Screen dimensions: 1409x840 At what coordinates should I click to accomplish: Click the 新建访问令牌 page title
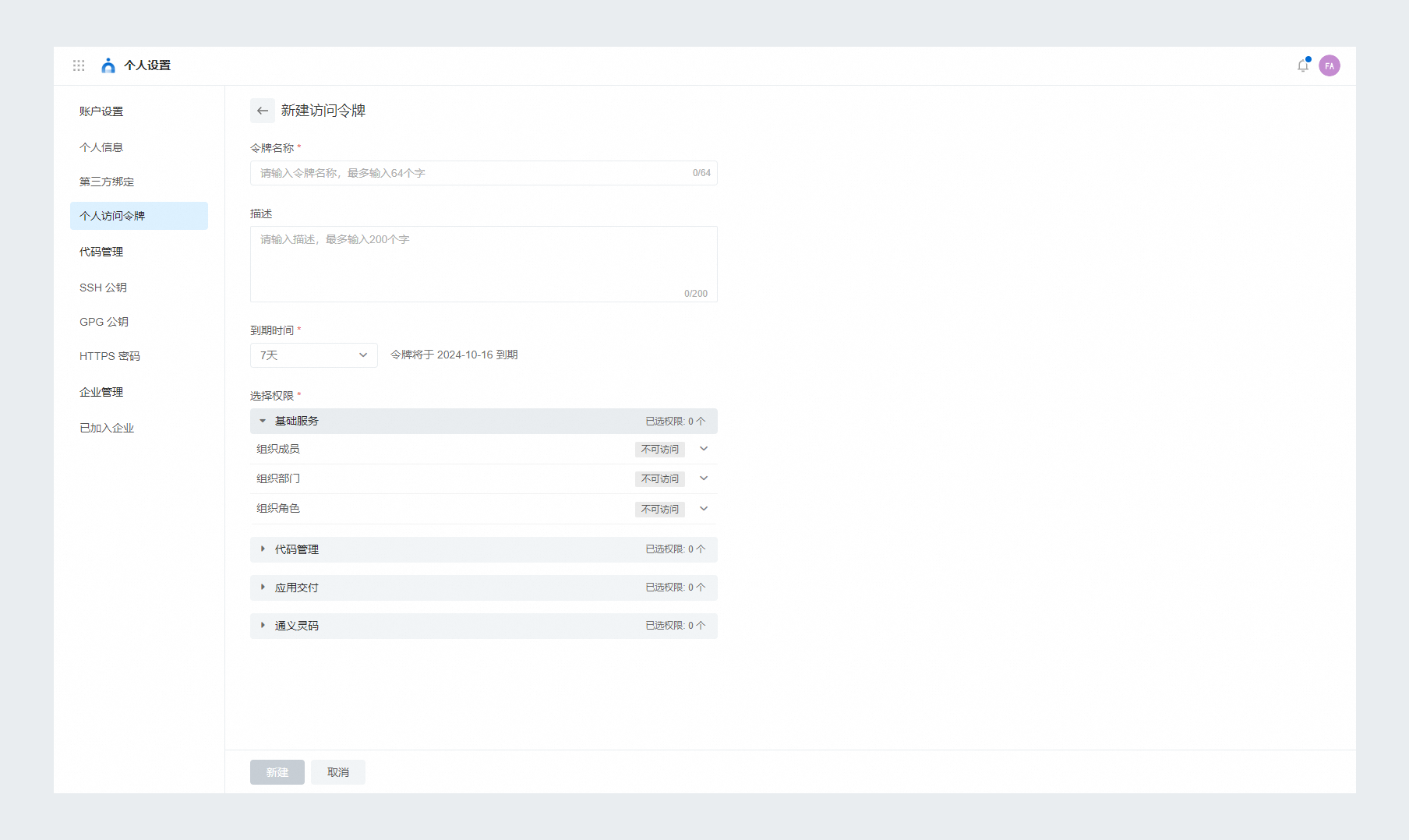click(323, 111)
